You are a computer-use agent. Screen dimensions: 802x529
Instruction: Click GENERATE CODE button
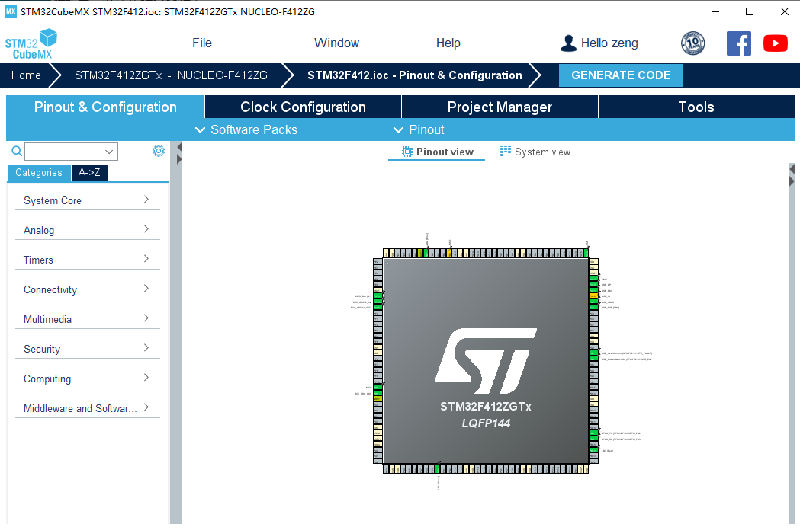620,75
